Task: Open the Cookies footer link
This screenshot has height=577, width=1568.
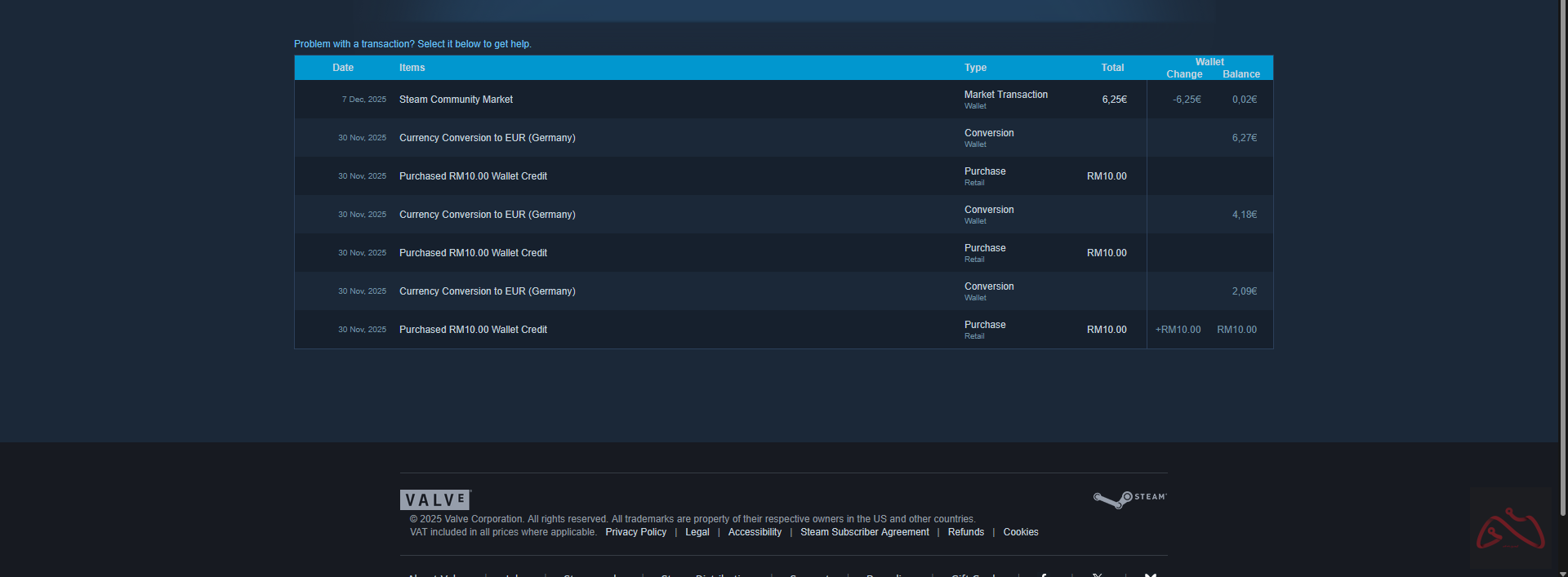Action: [x=1020, y=532]
